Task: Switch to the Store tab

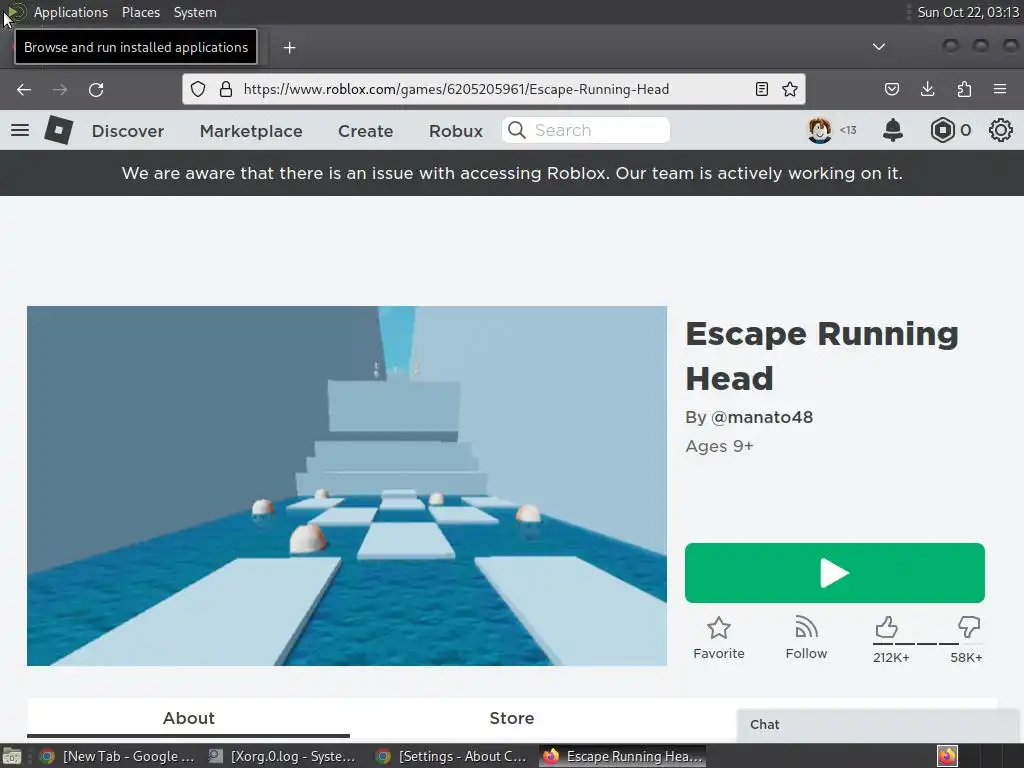Action: pyautogui.click(x=512, y=718)
